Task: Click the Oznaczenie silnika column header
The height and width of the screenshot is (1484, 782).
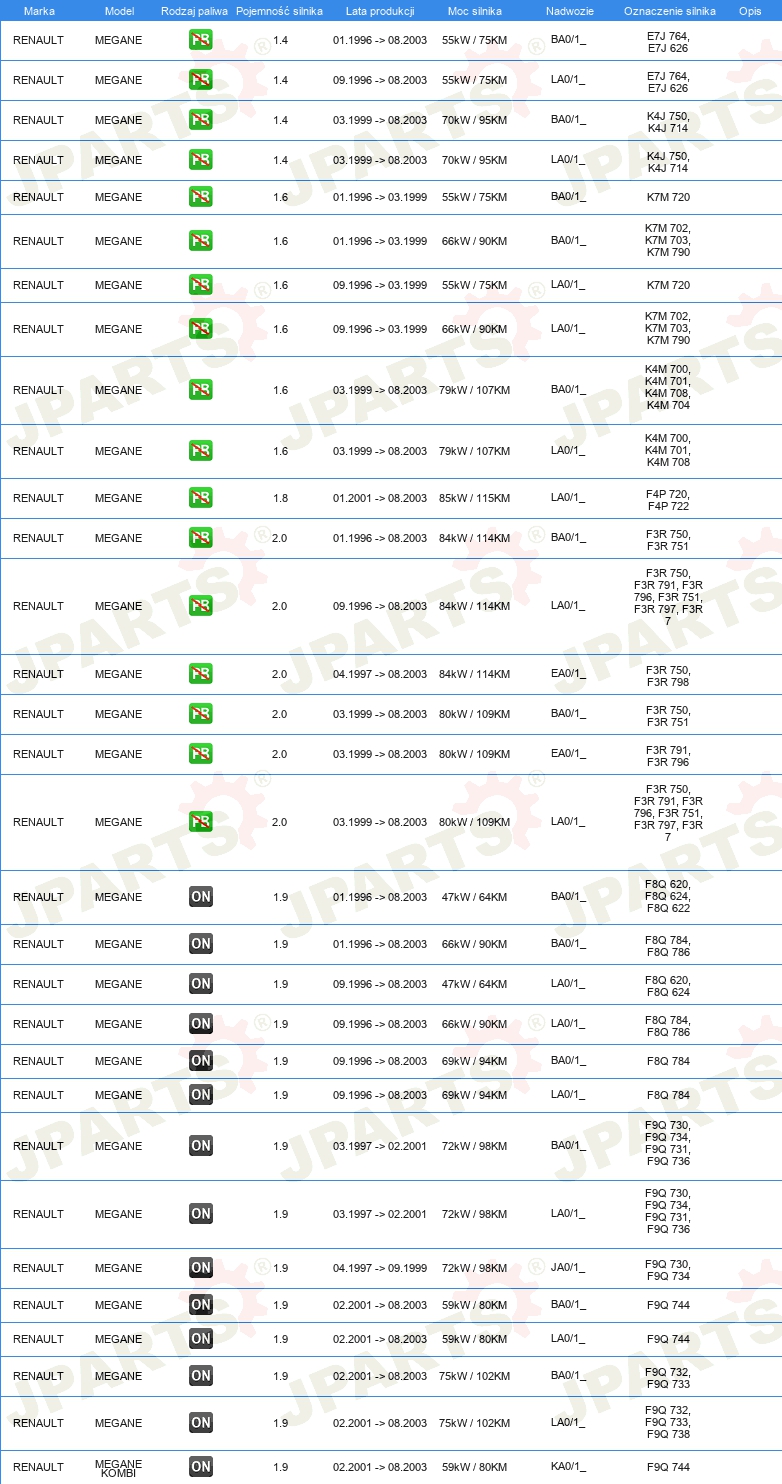Action: point(669,11)
